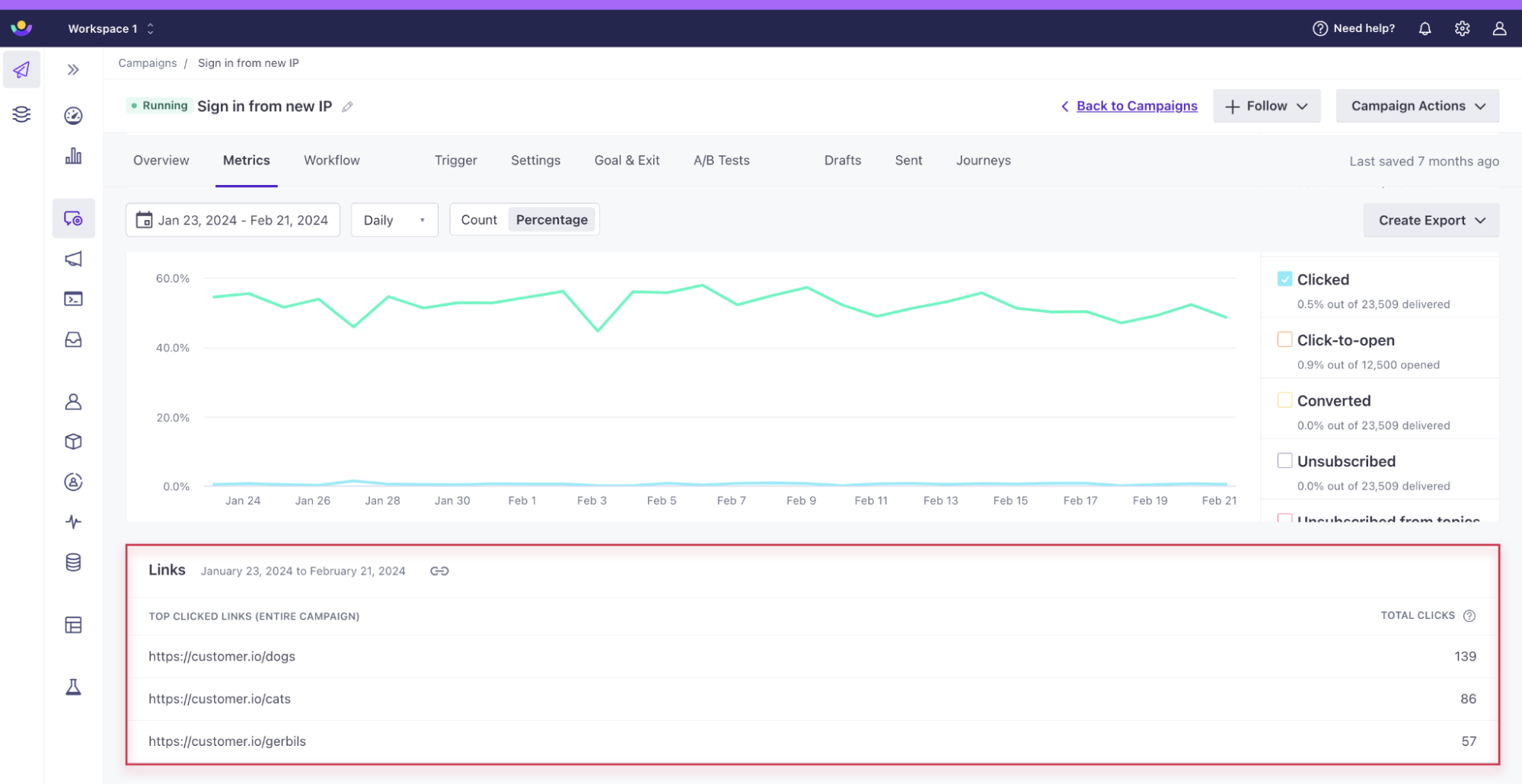Show Total Clicks help tooltip icon

1469,616
